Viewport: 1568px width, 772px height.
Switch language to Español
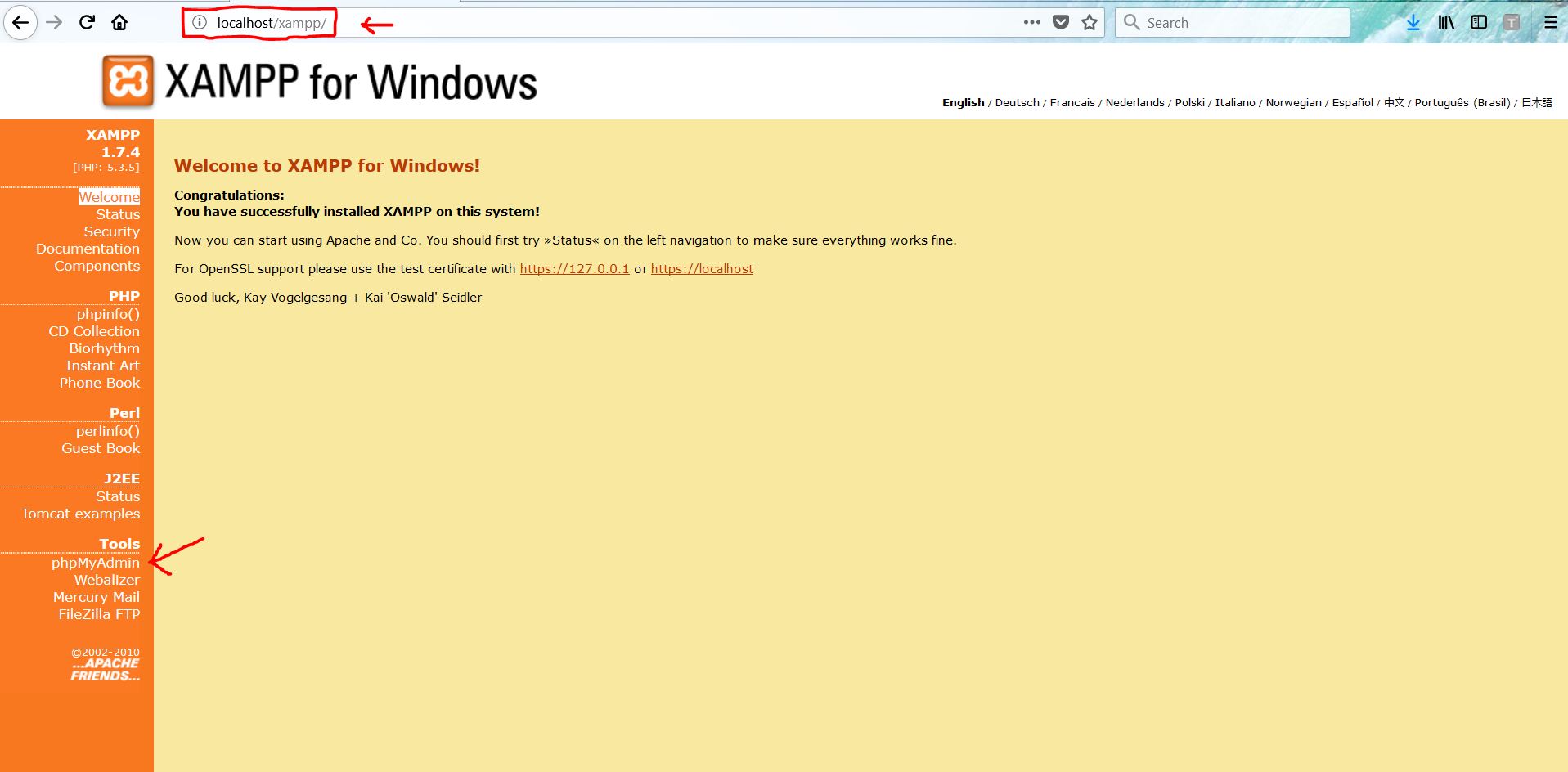1353,103
